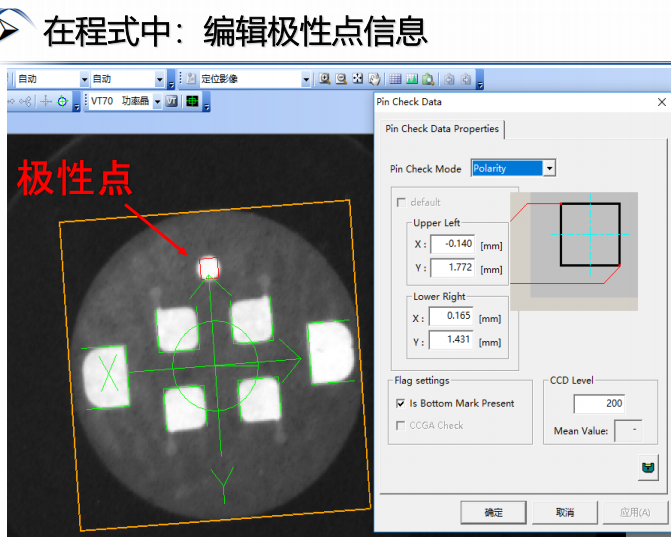Expand the 定位影像 dropdown
This screenshot has width=671, height=537.
306,79
